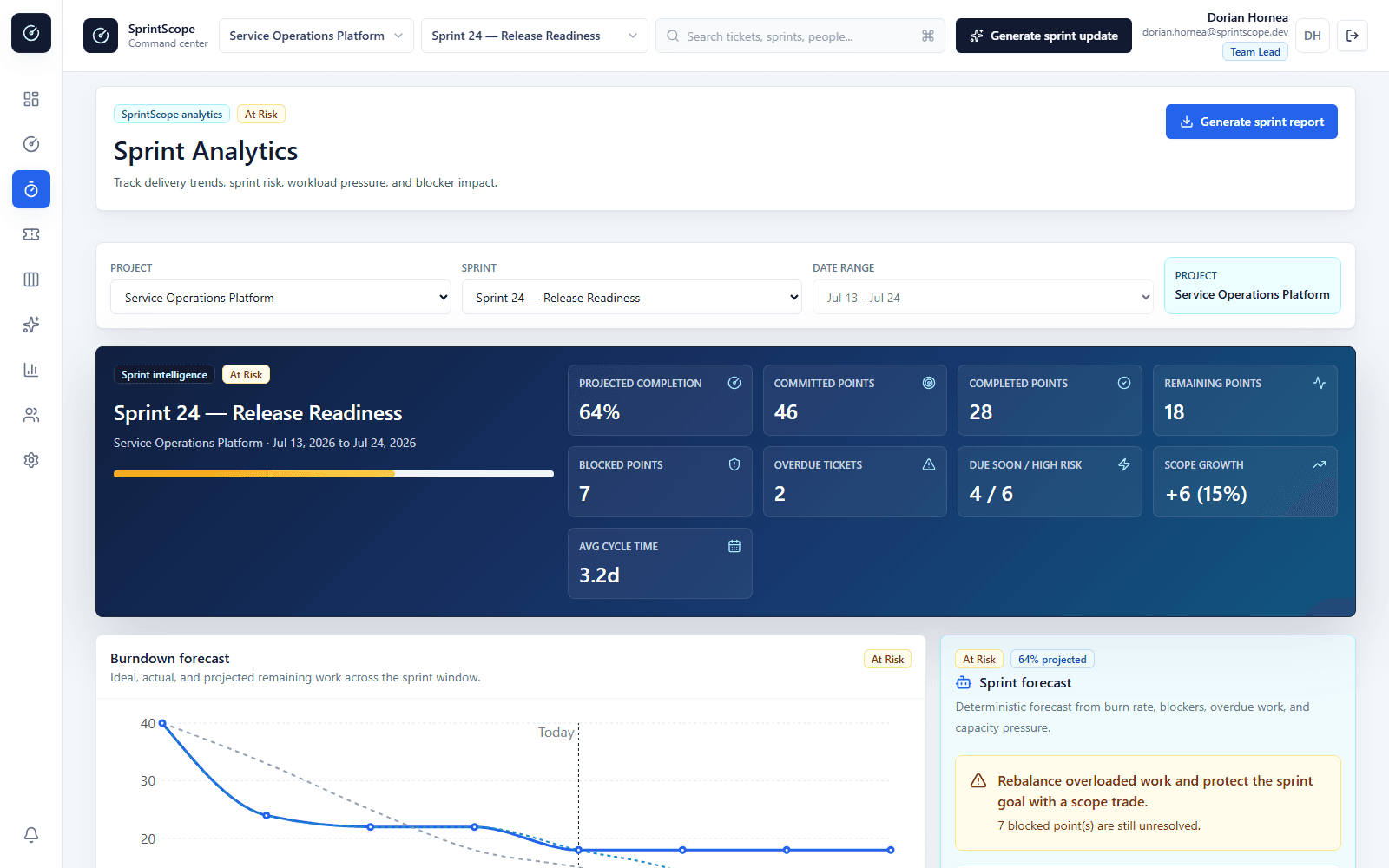
Task: Click the SprintScope logo in left sidebar
Action: pyautogui.click(x=31, y=33)
